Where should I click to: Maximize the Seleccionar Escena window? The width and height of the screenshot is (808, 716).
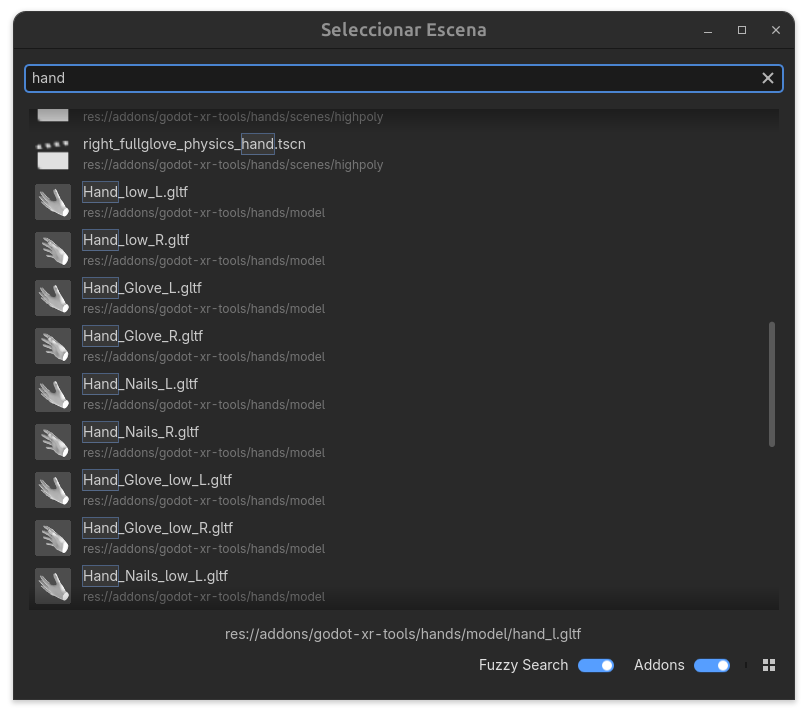(742, 30)
